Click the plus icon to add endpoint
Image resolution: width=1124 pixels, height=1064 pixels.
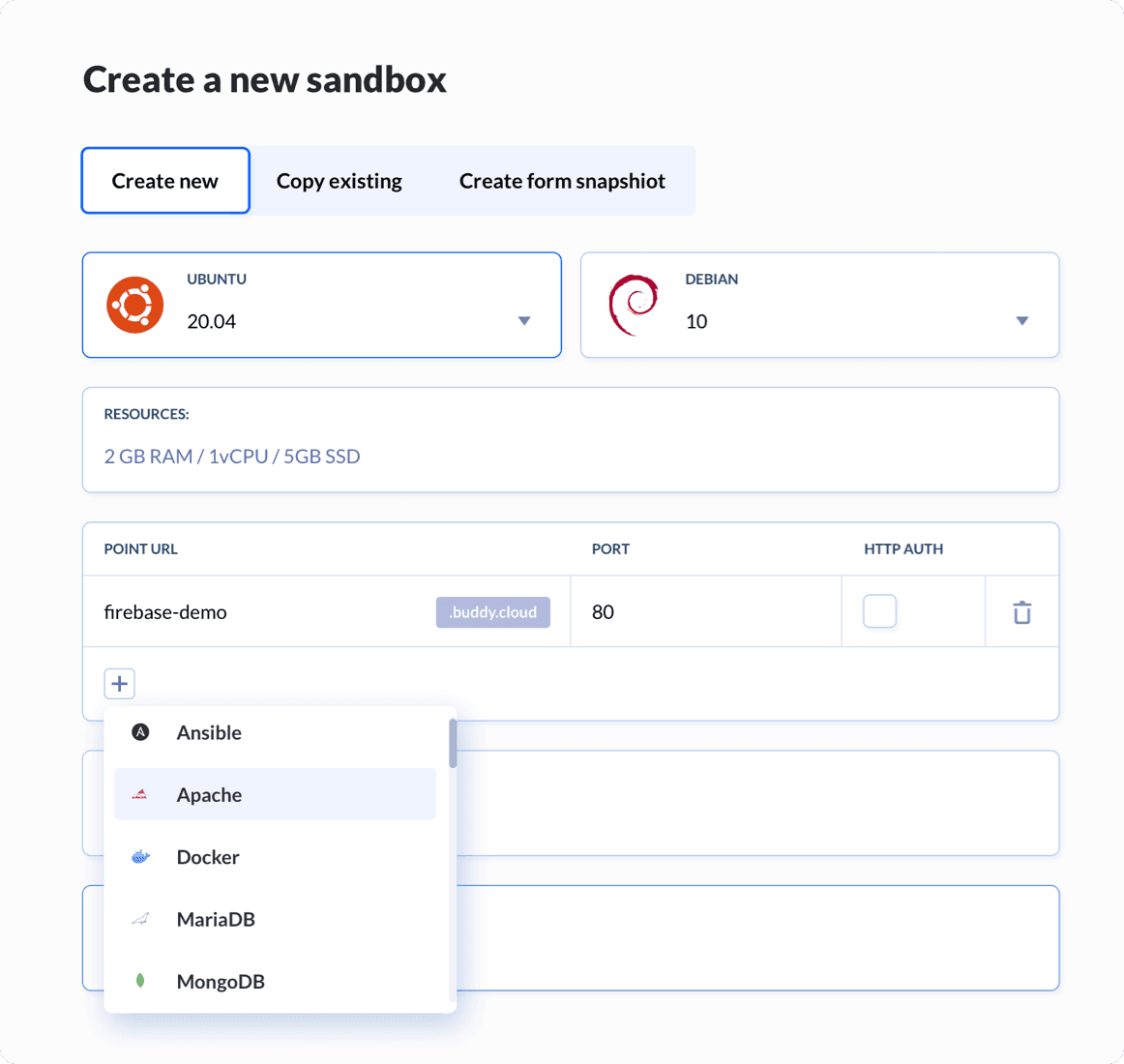tap(120, 684)
